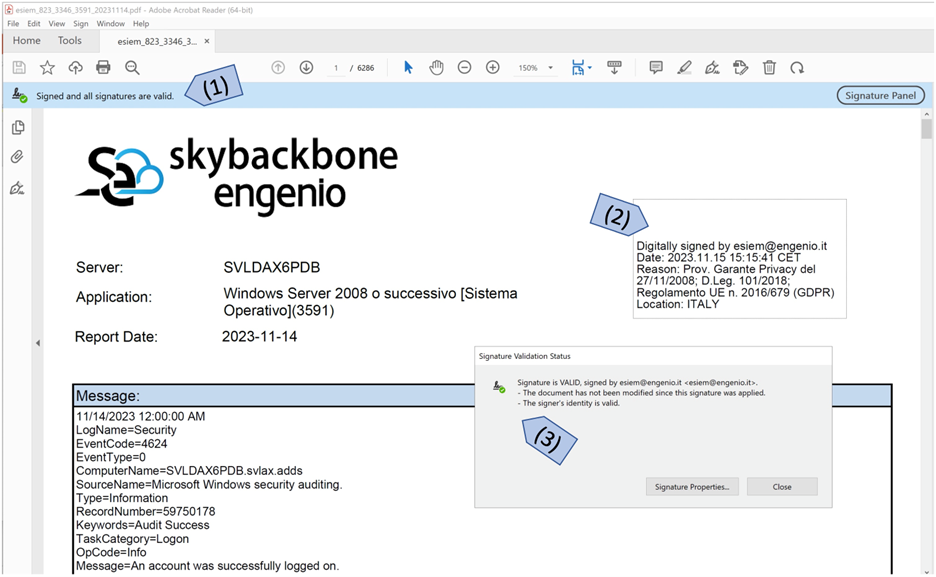Open the Fill & Sign pen tool
This screenshot has height=577, width=936.
click(712, 67)
